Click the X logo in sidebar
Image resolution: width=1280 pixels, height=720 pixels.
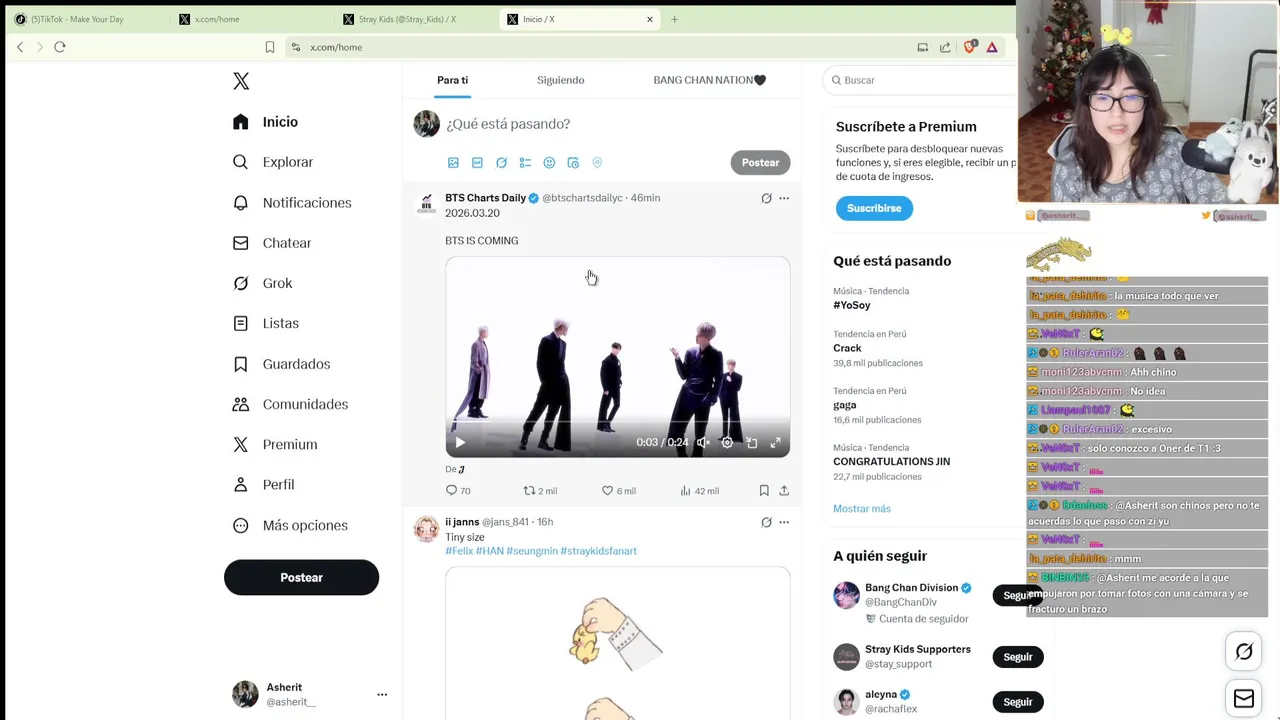[x=241, y=81]
